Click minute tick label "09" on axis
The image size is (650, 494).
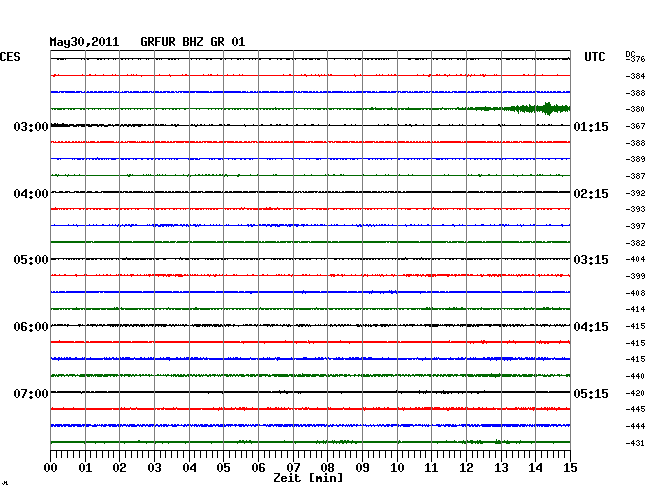tap(362, 467)
